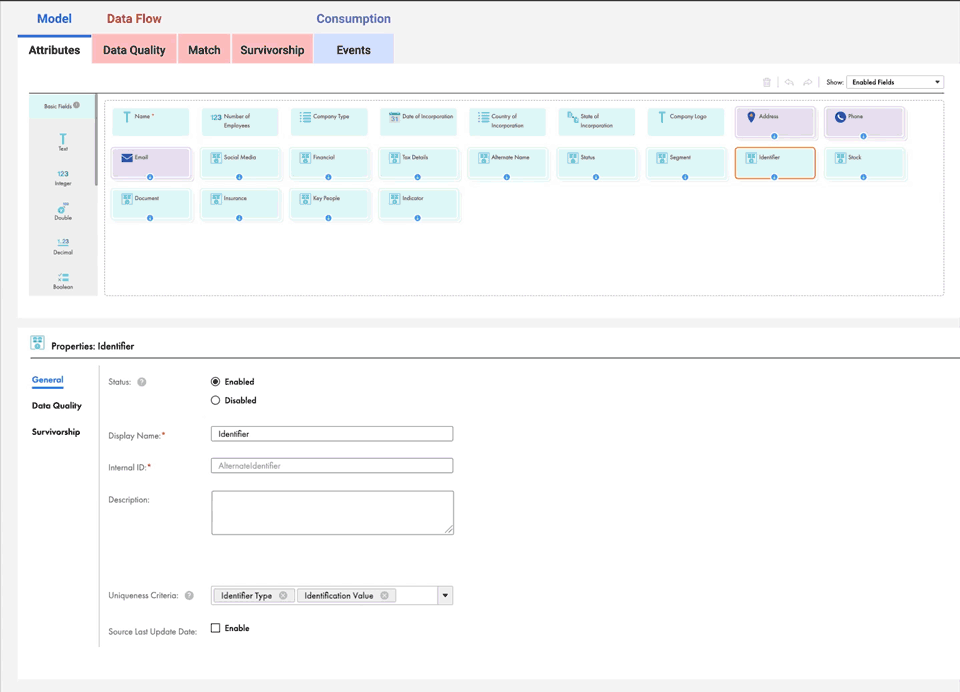960x692 pixels.
Task: Check the Source Last Update Date Enable box
Action: (215, 628)
